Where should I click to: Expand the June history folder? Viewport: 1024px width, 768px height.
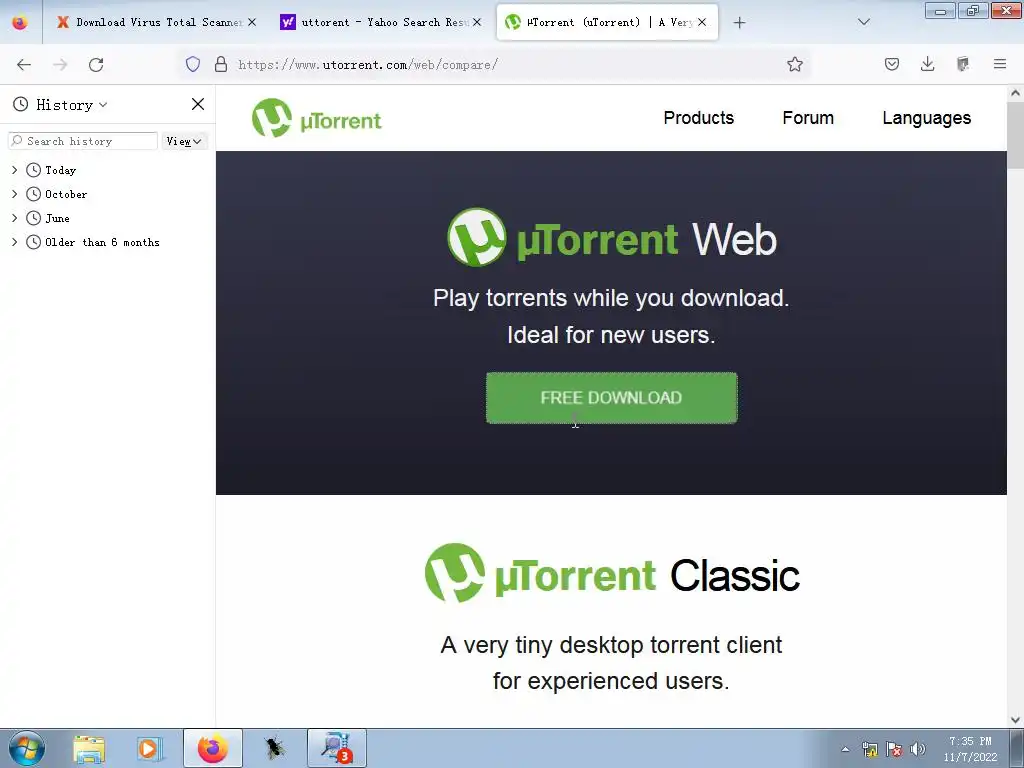click(x=14, y=218)
